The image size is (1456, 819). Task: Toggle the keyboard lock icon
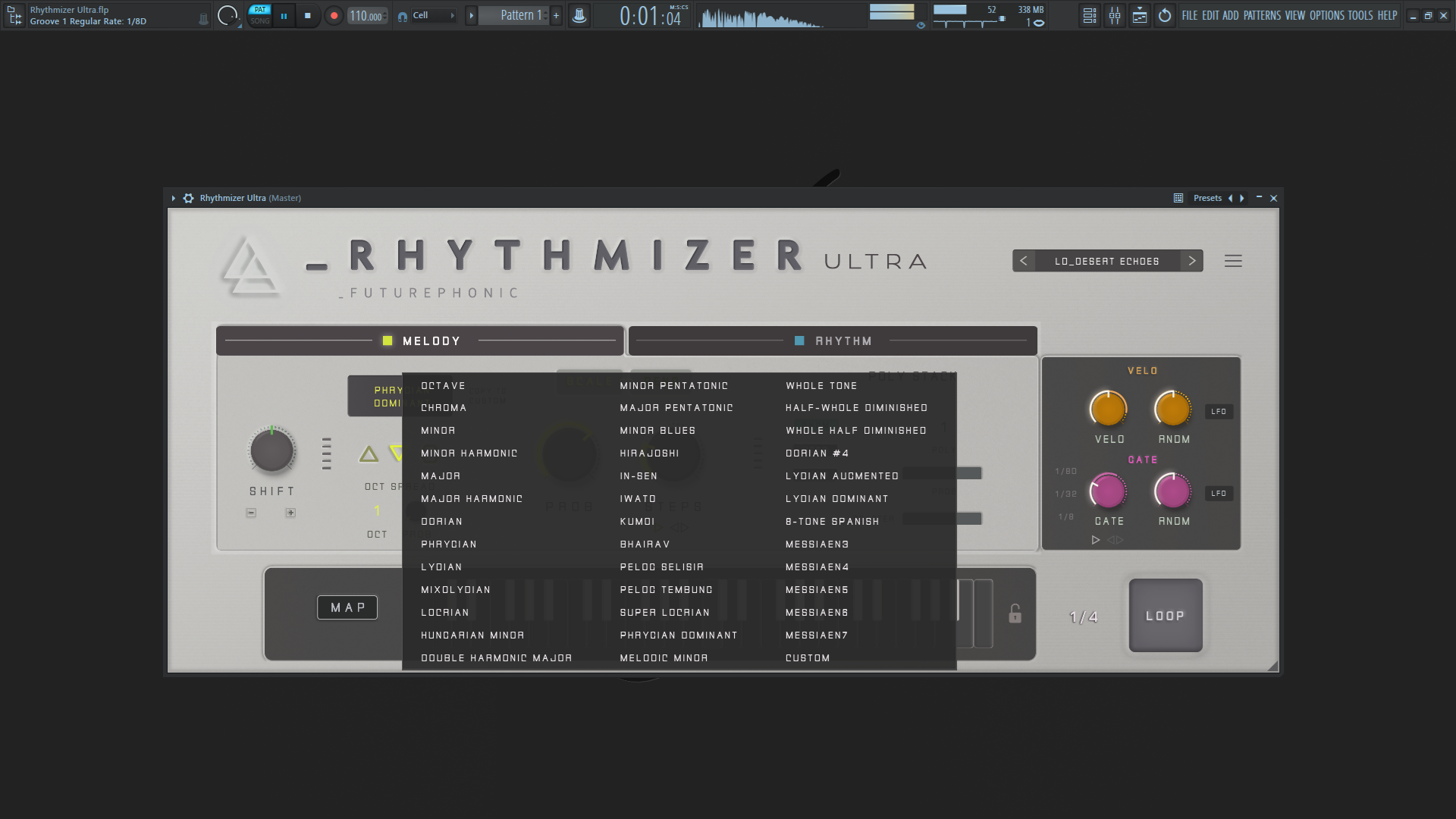coord(1015,613)
